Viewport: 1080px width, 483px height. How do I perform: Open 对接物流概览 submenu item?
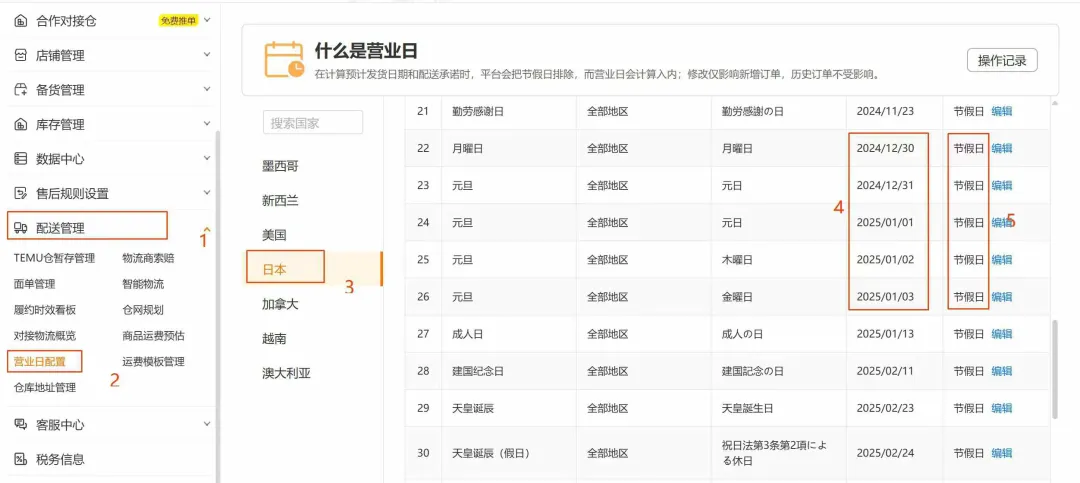click(45, 336)
